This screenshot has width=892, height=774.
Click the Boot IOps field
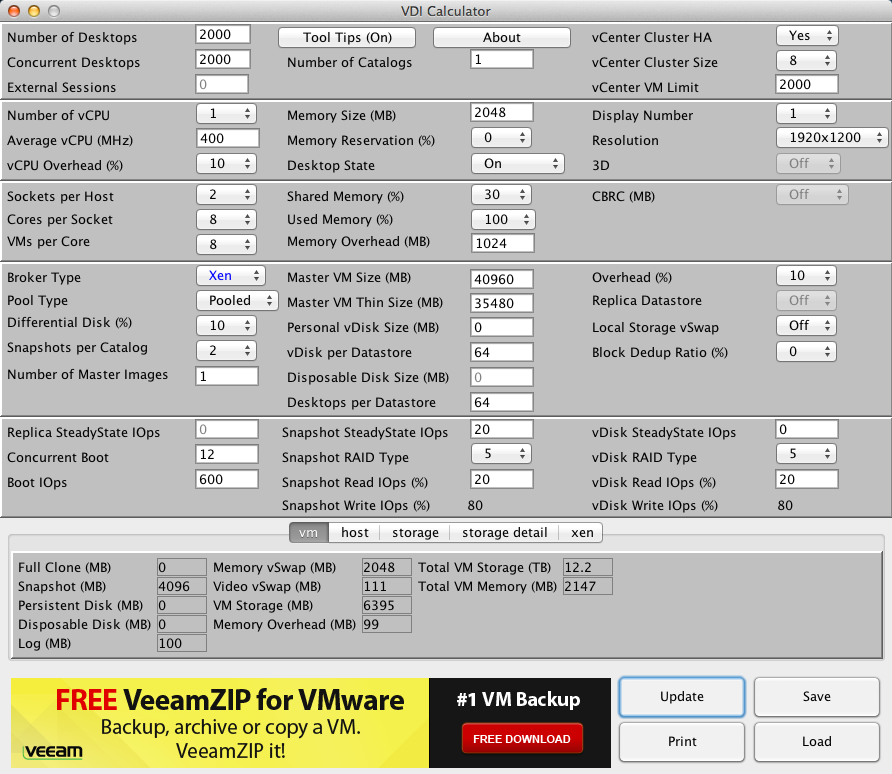[227, 479]
